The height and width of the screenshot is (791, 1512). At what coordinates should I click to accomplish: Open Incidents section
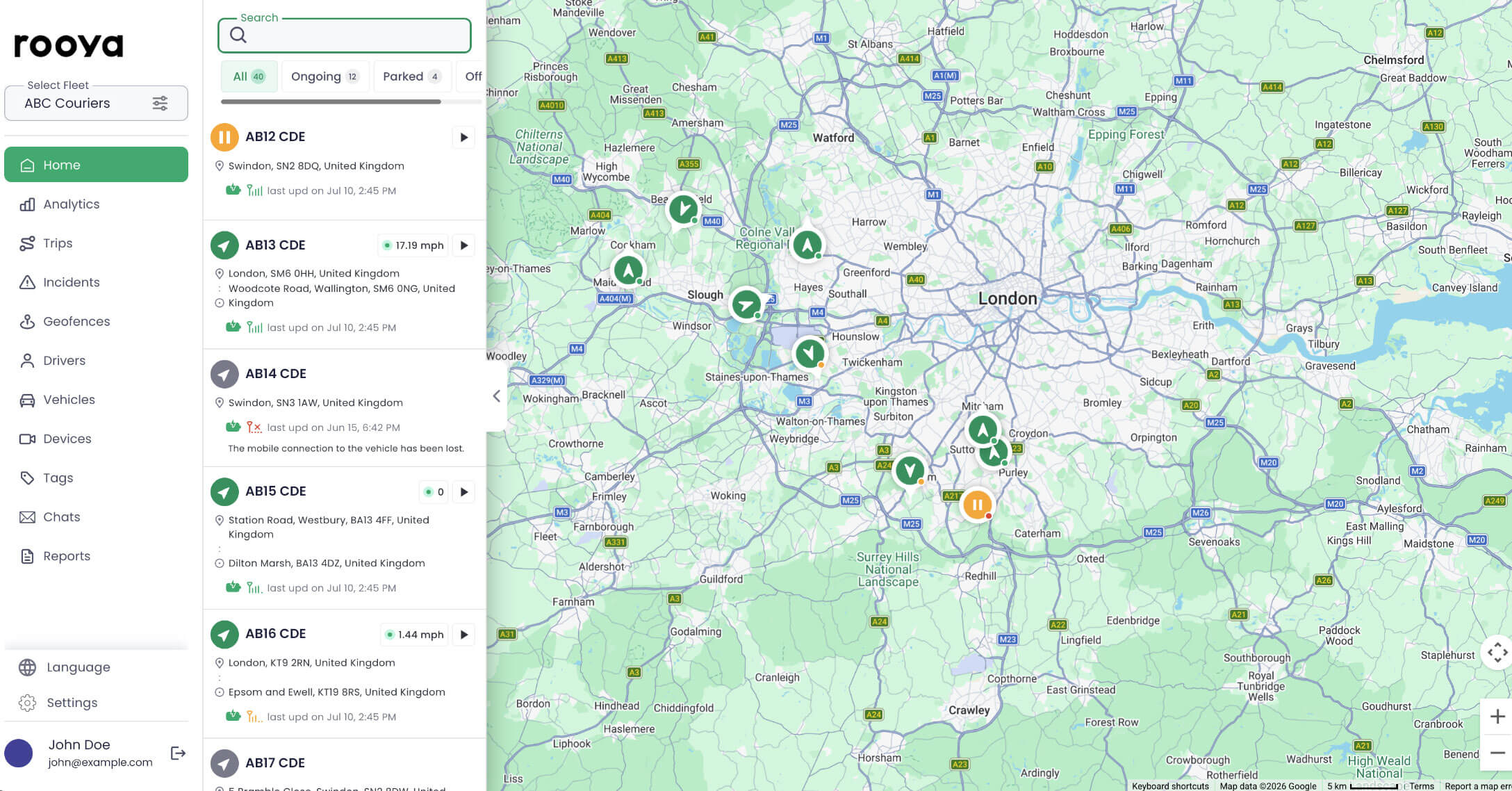[96, 282]
